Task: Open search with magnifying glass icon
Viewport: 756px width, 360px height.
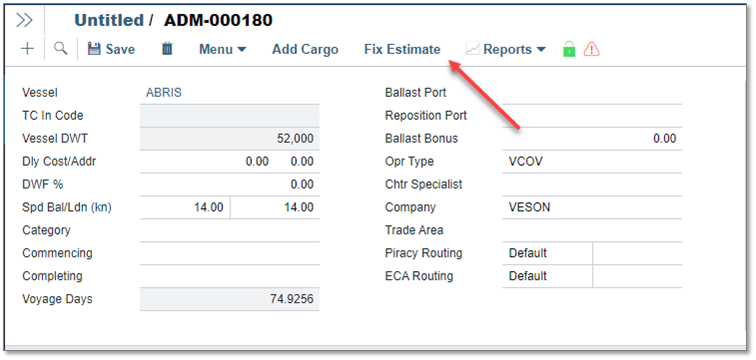Action: (60, 49)
